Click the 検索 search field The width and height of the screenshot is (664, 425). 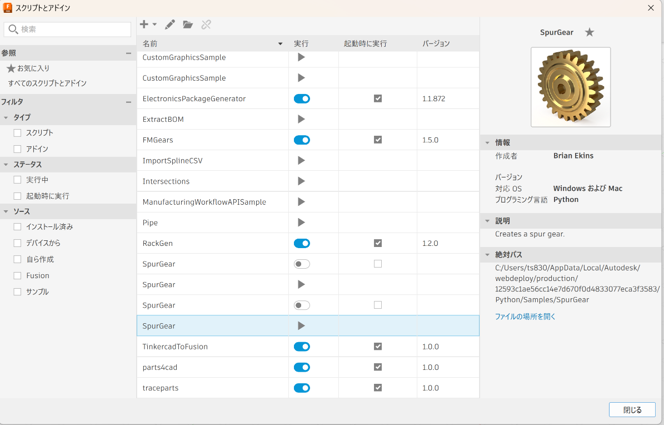tap(67, 29)
